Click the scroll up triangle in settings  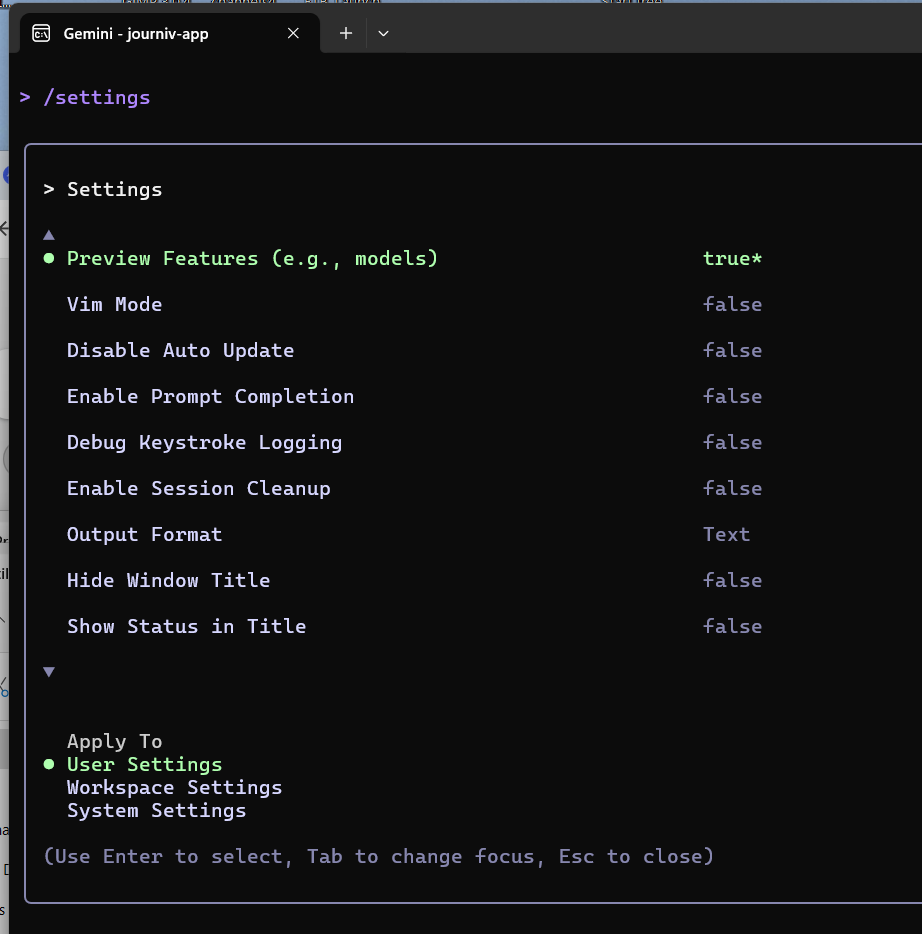coord(48,235)
